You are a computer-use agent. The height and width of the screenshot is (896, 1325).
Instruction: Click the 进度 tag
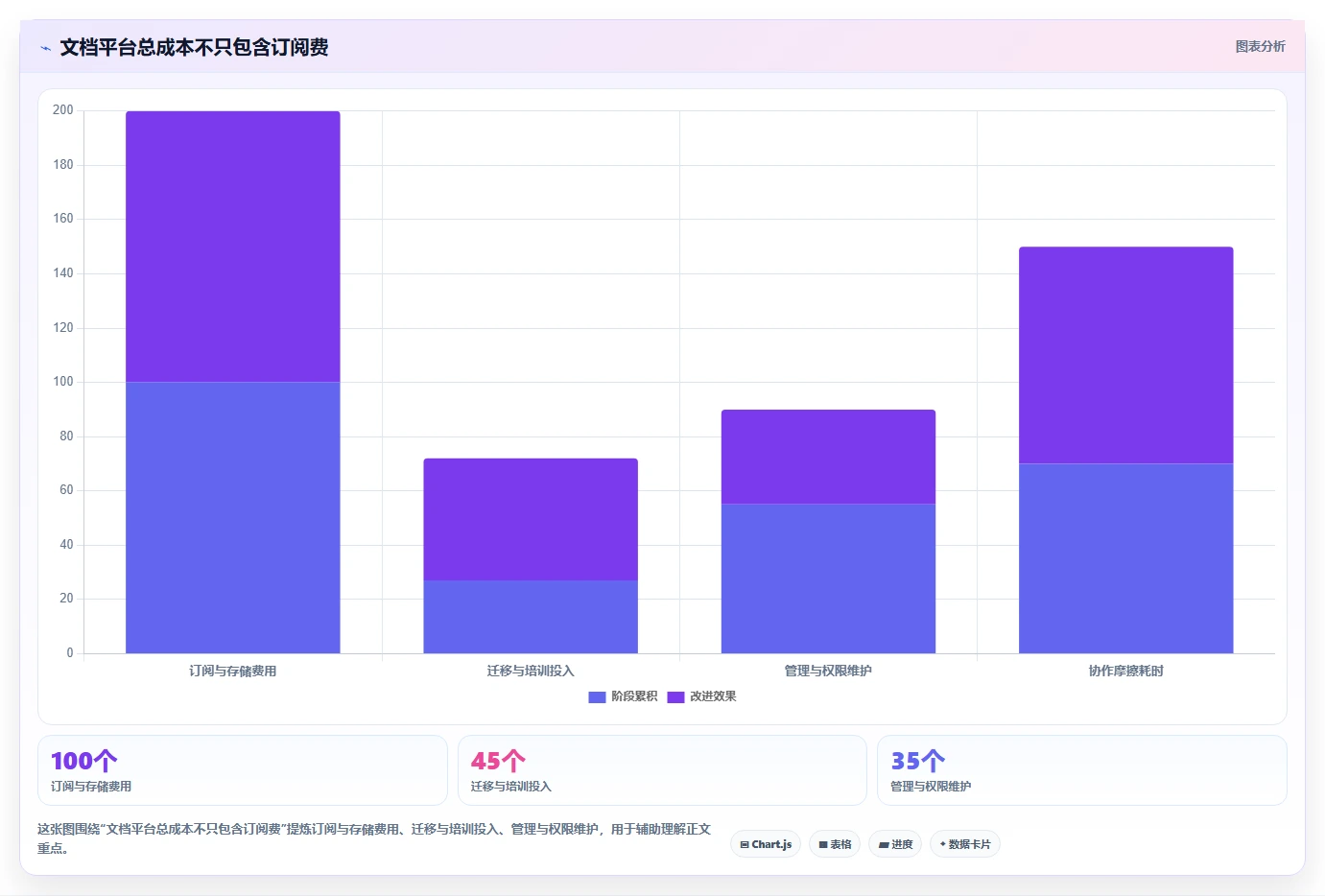(x=895, y=844)
